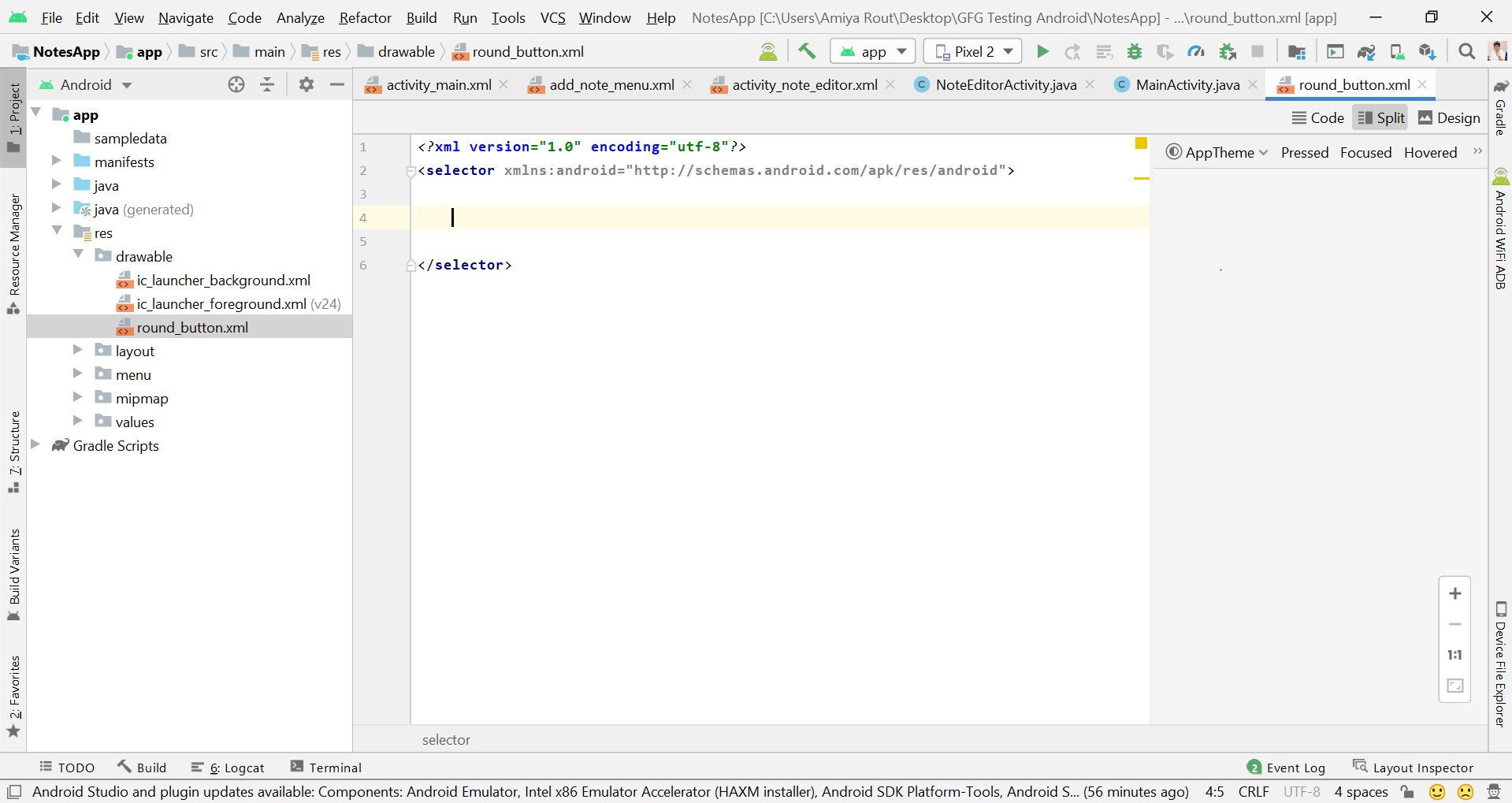Open the Terminal tool window
The image size is (1512, 803).
326,768
